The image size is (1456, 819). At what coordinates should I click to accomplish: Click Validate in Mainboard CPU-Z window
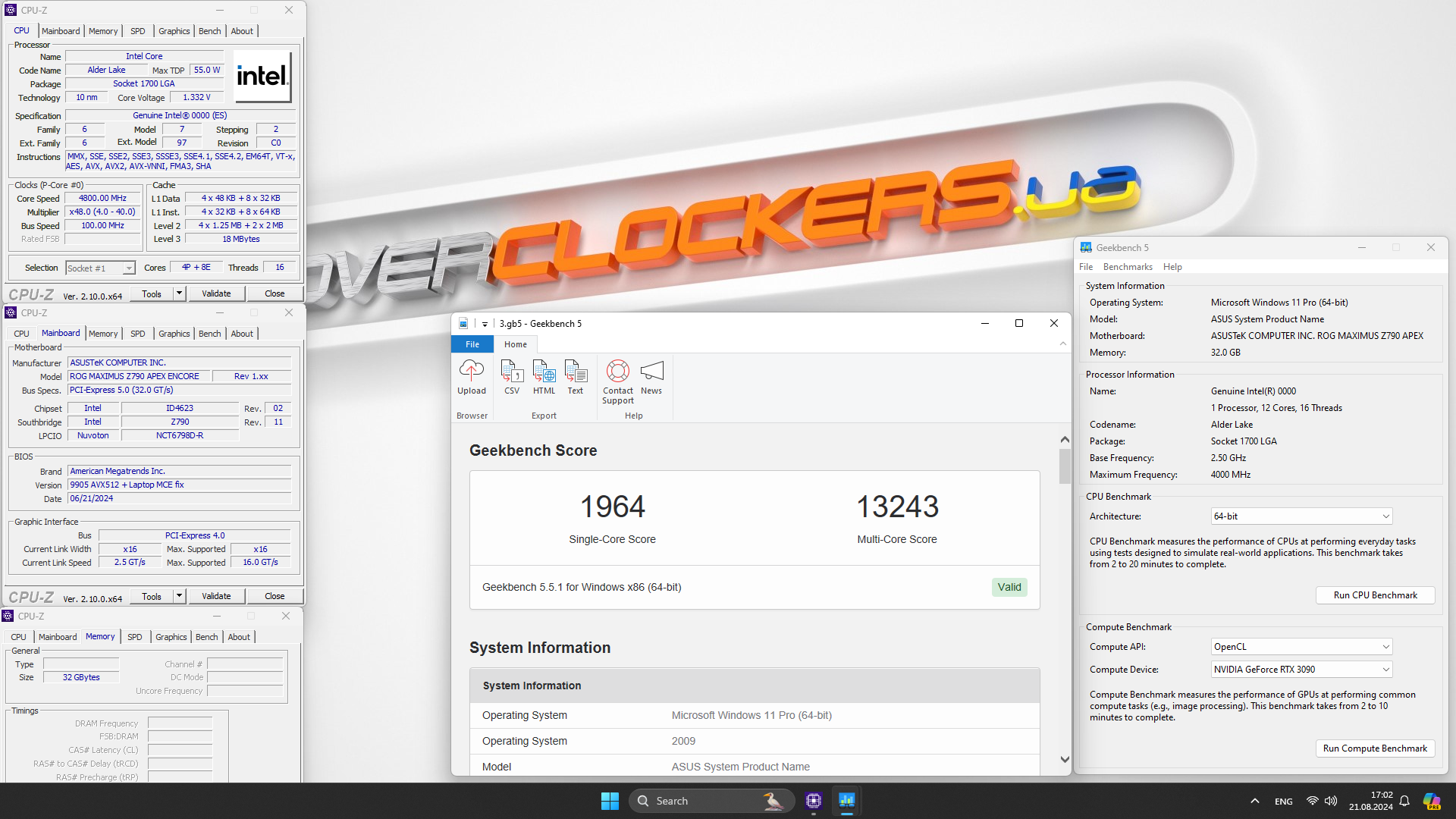(216, 596)
